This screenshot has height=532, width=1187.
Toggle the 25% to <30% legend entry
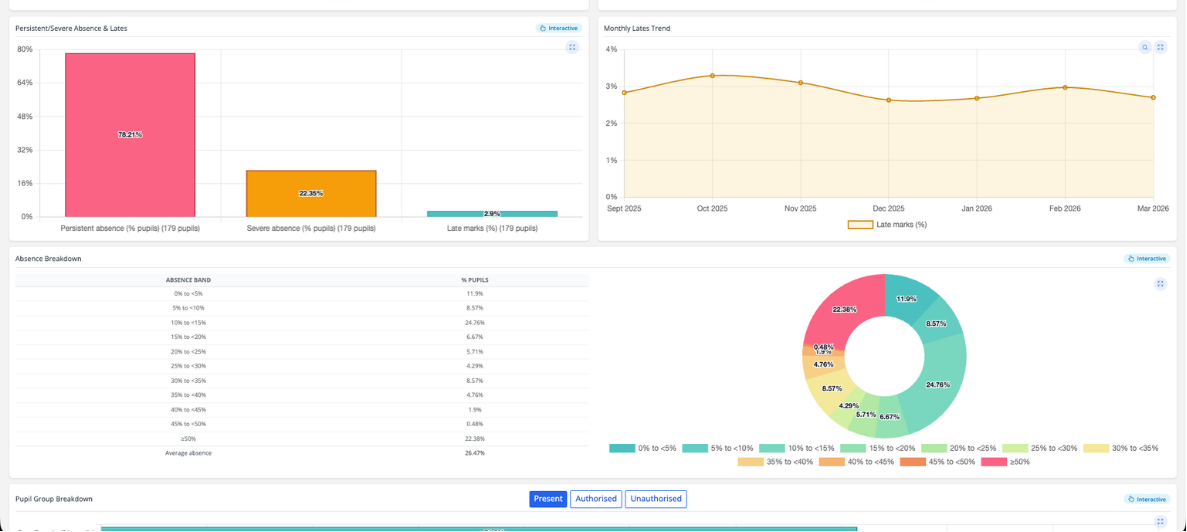[1041, 448]
